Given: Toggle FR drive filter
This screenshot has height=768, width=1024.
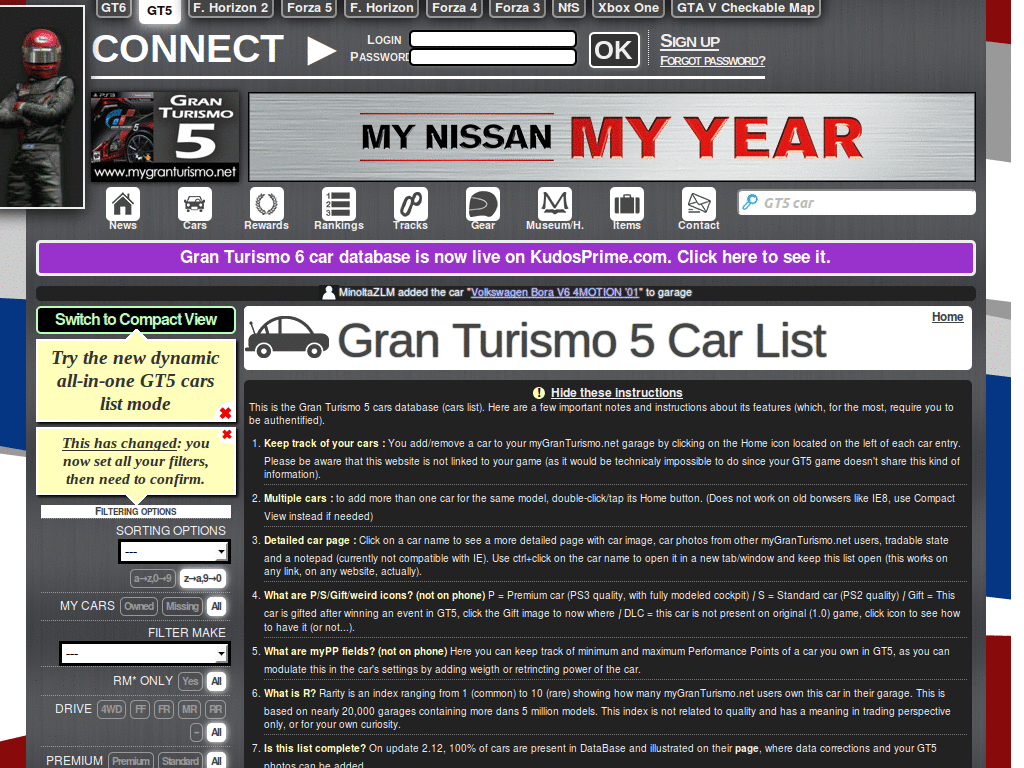Looking at the screenshot, I should coord(164,709).
